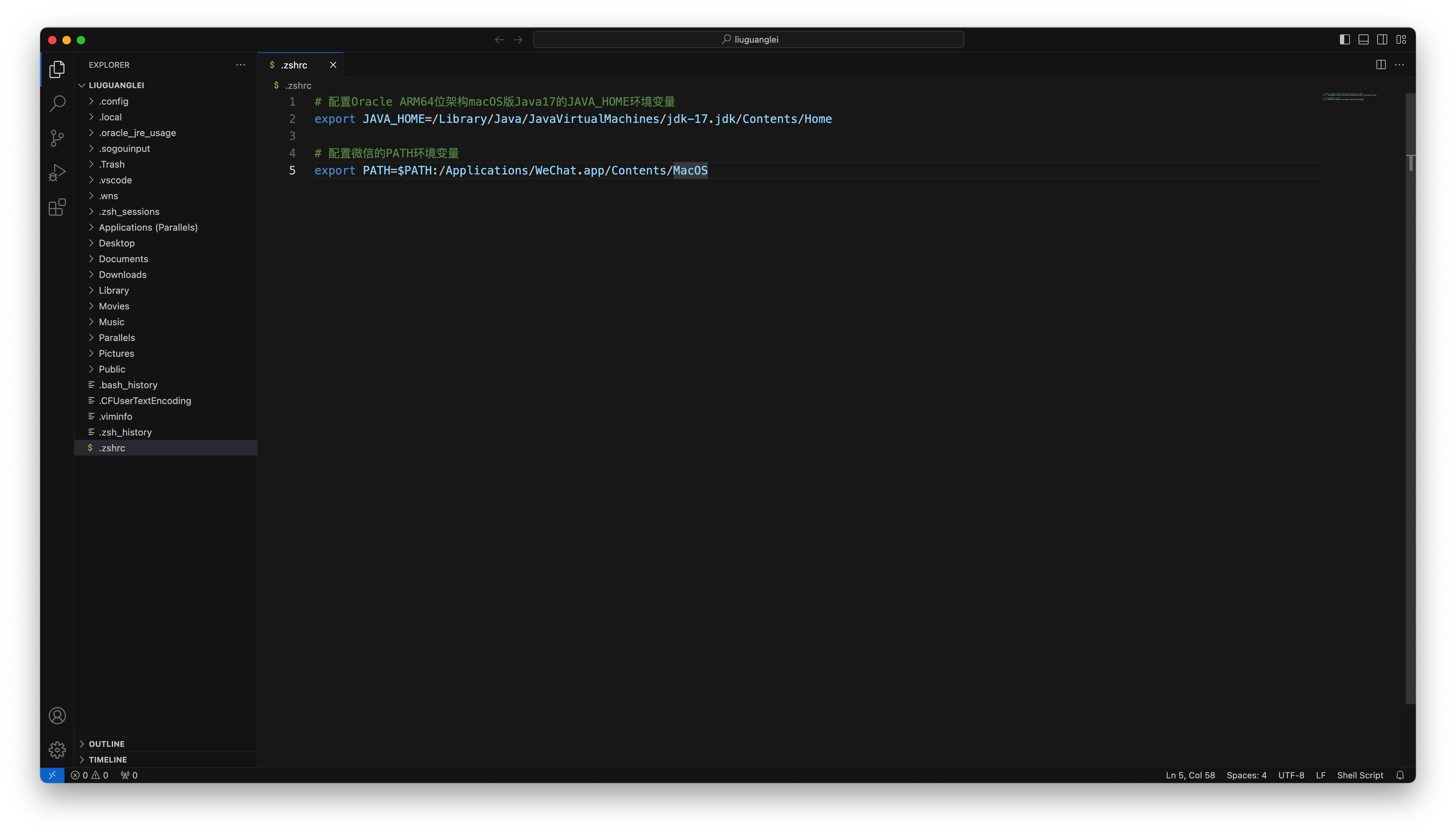Screen dimensions: 1456x836
Task: Open Explorer views and more actions menu
Action: (x=240, y=65)
